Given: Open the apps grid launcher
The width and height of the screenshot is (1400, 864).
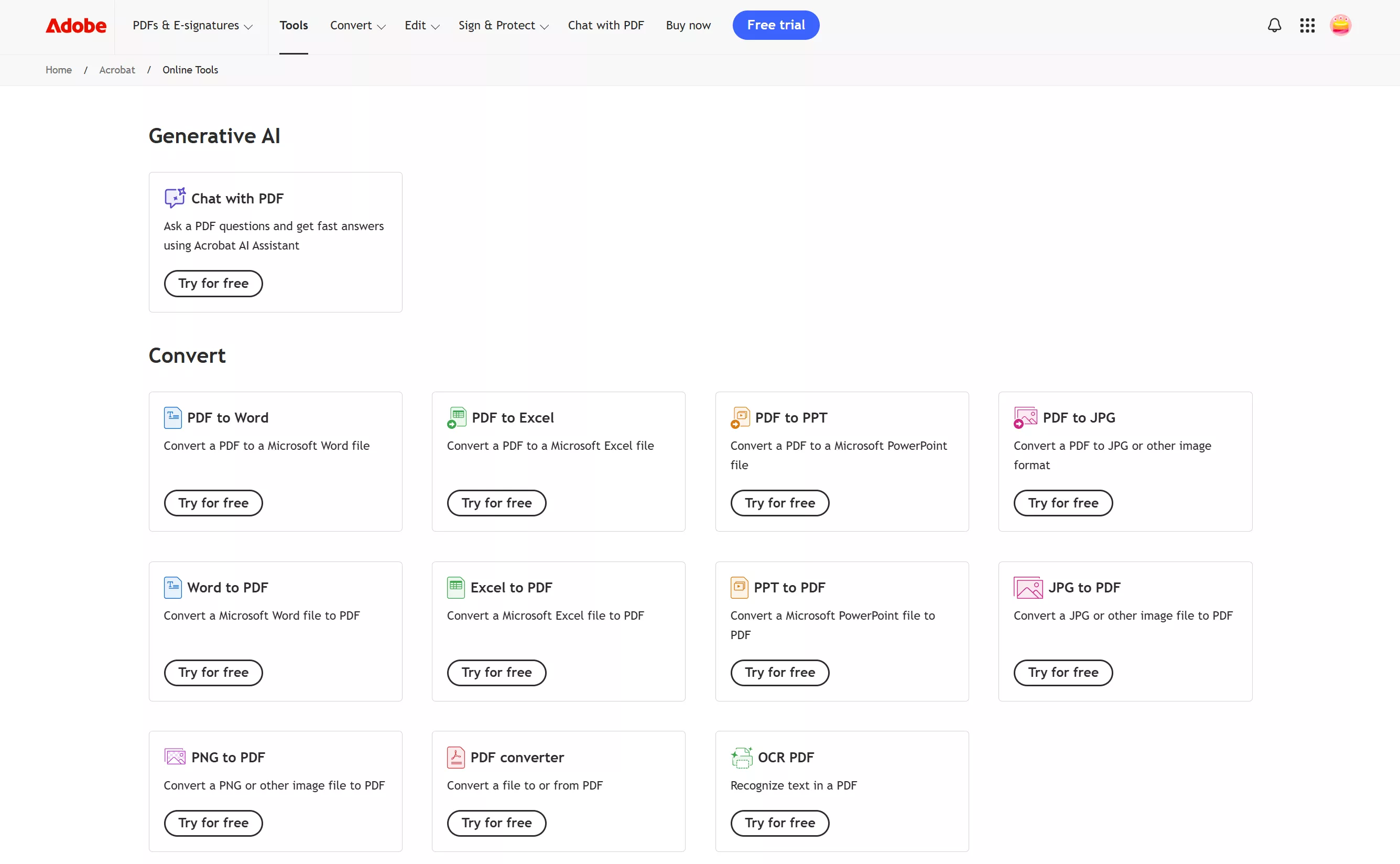Looking at the screenshot, I should point(1307,25).
